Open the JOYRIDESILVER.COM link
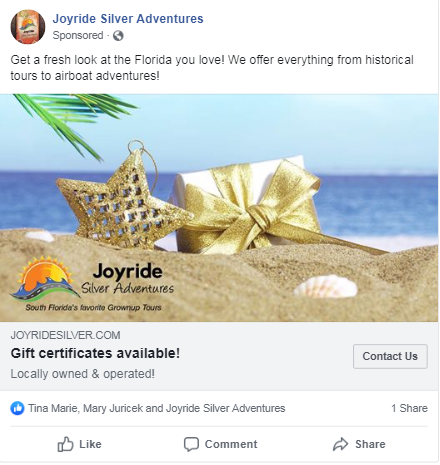Image resolution: width=440 pixels, height=465 pixels. (x=65, y=335)
